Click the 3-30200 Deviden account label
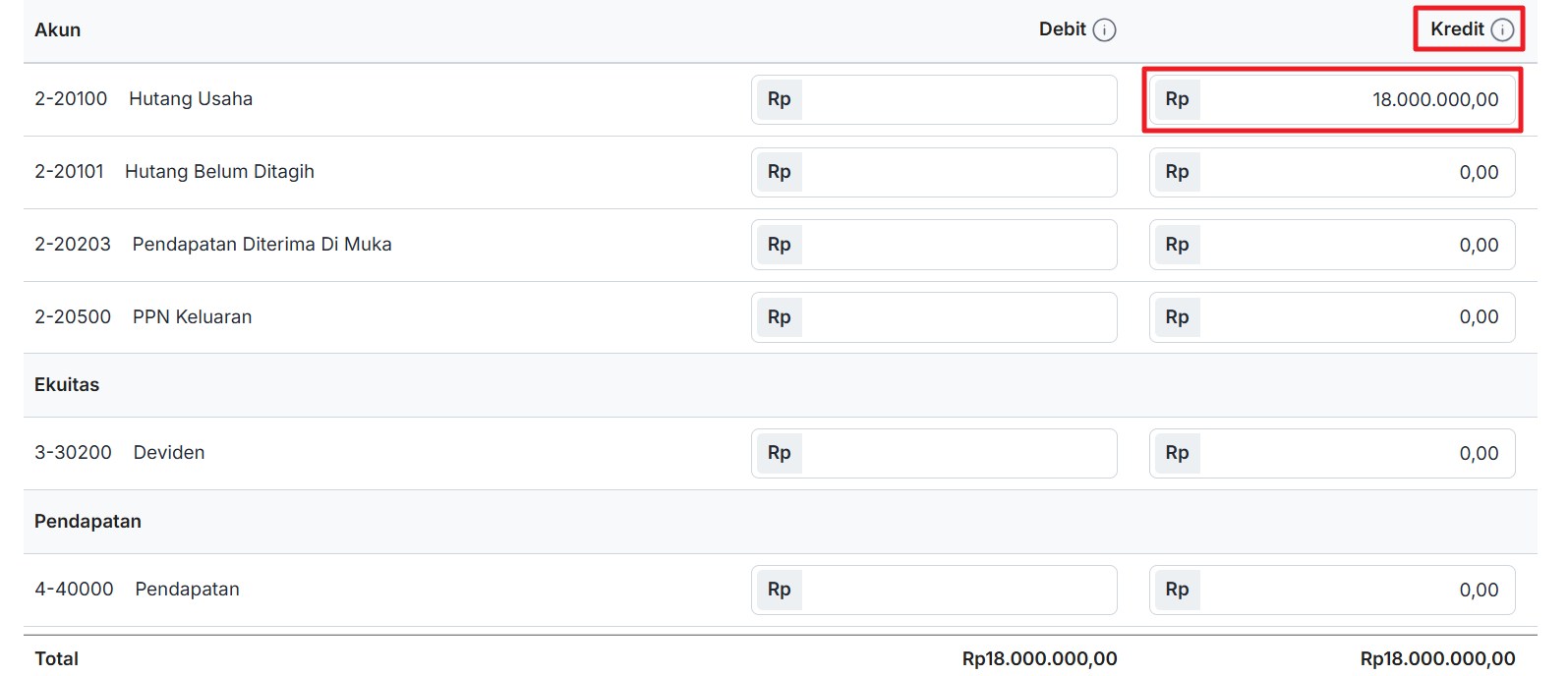 [x=120, y=453]
